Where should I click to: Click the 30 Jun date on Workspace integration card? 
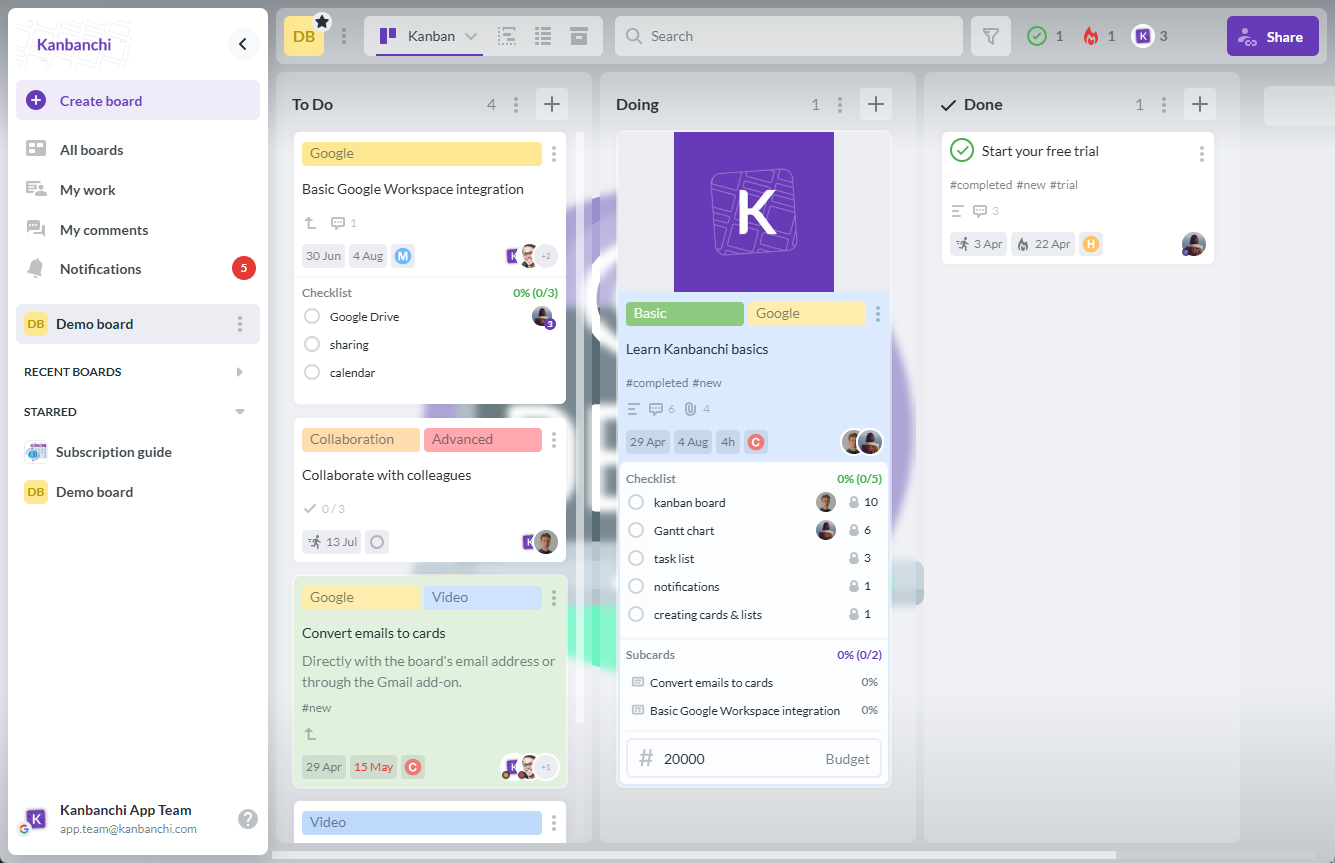[324, 256]
